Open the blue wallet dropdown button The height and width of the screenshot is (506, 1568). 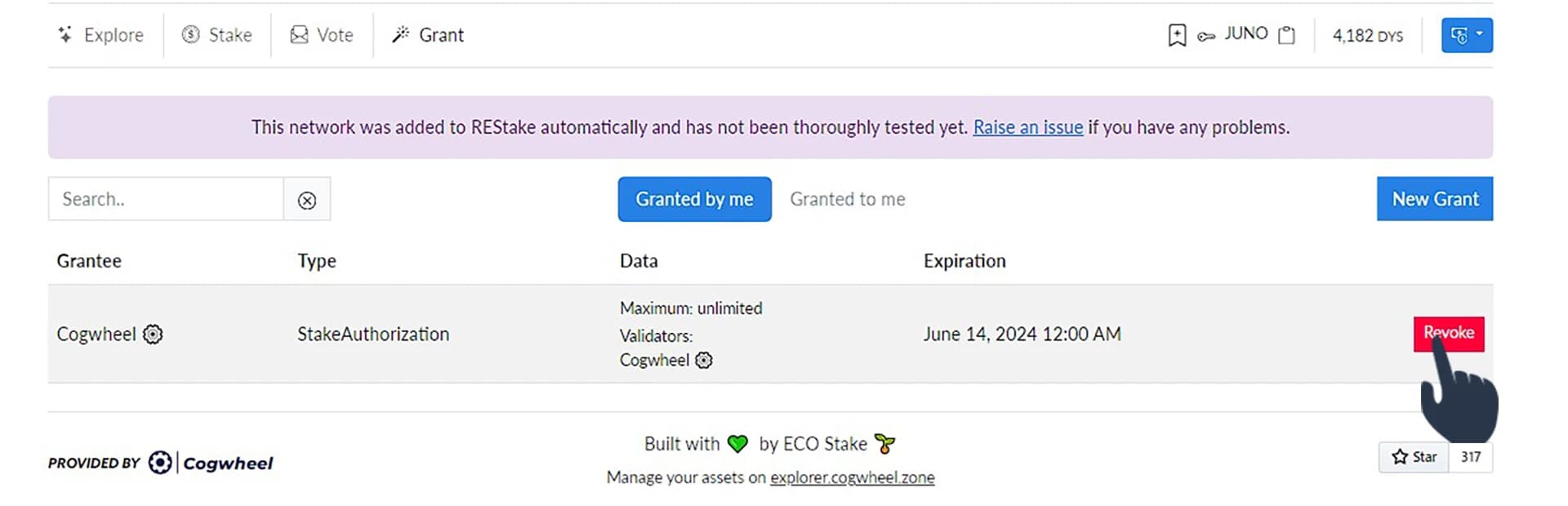tap(1467, 35)
